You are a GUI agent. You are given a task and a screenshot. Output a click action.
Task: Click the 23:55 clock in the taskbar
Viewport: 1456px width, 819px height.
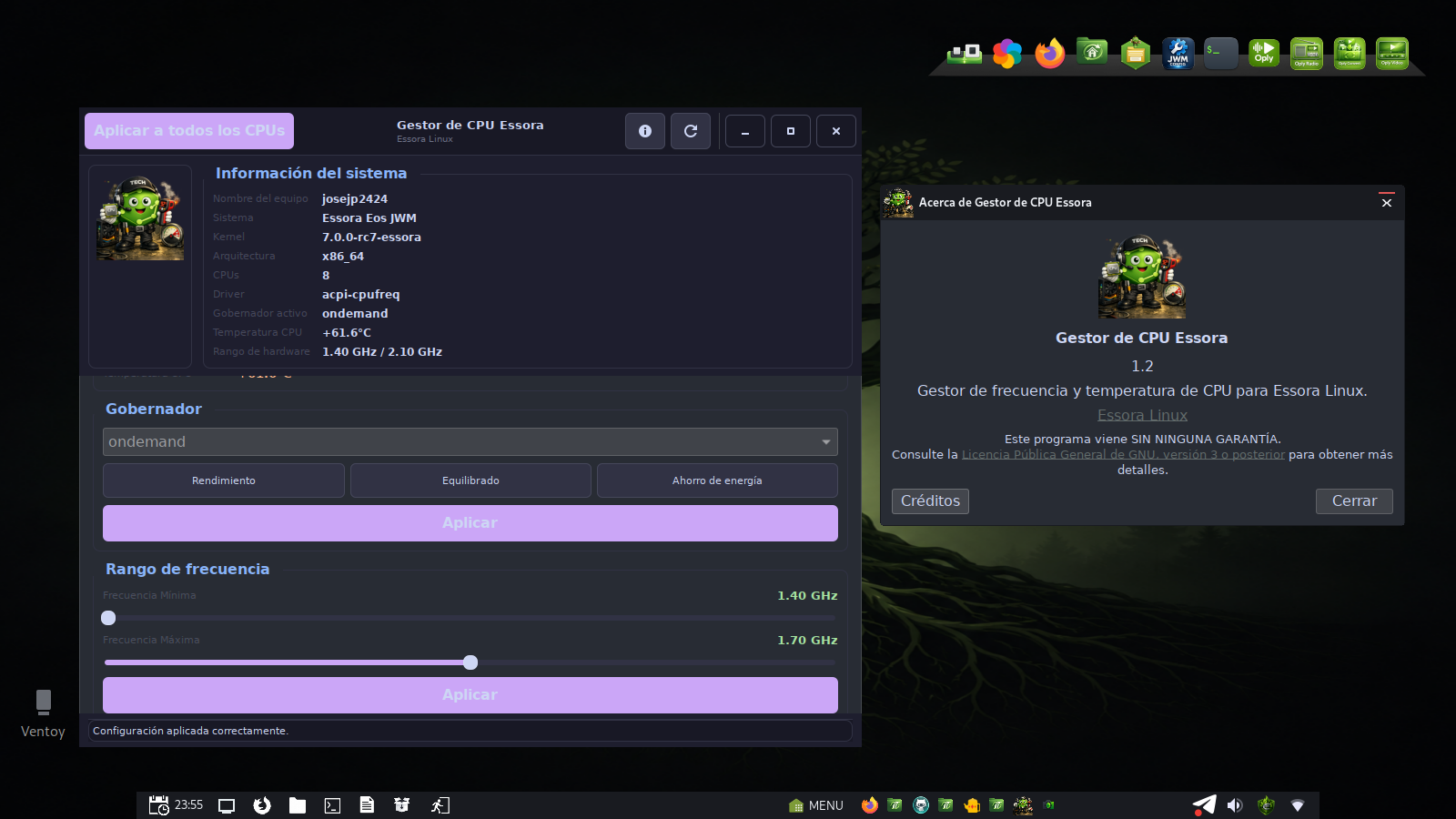189,805
